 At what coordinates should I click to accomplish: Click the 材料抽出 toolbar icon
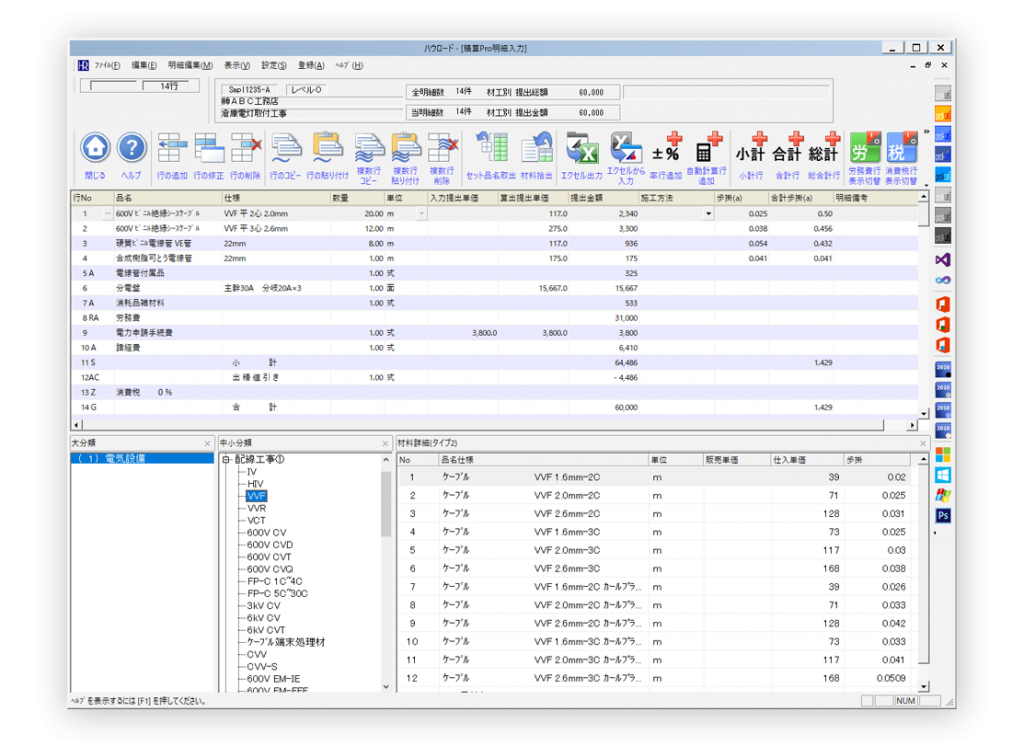536,150
